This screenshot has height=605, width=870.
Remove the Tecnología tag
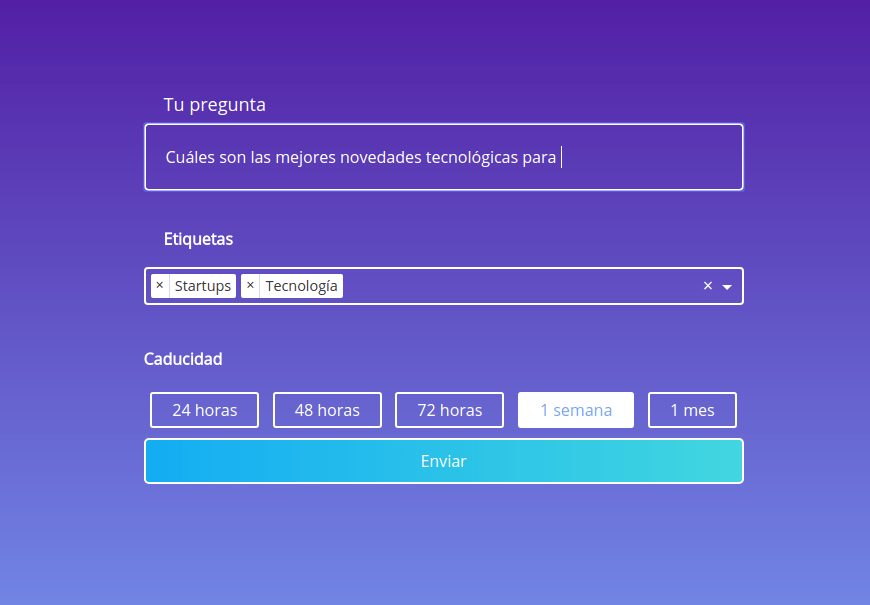250,286
